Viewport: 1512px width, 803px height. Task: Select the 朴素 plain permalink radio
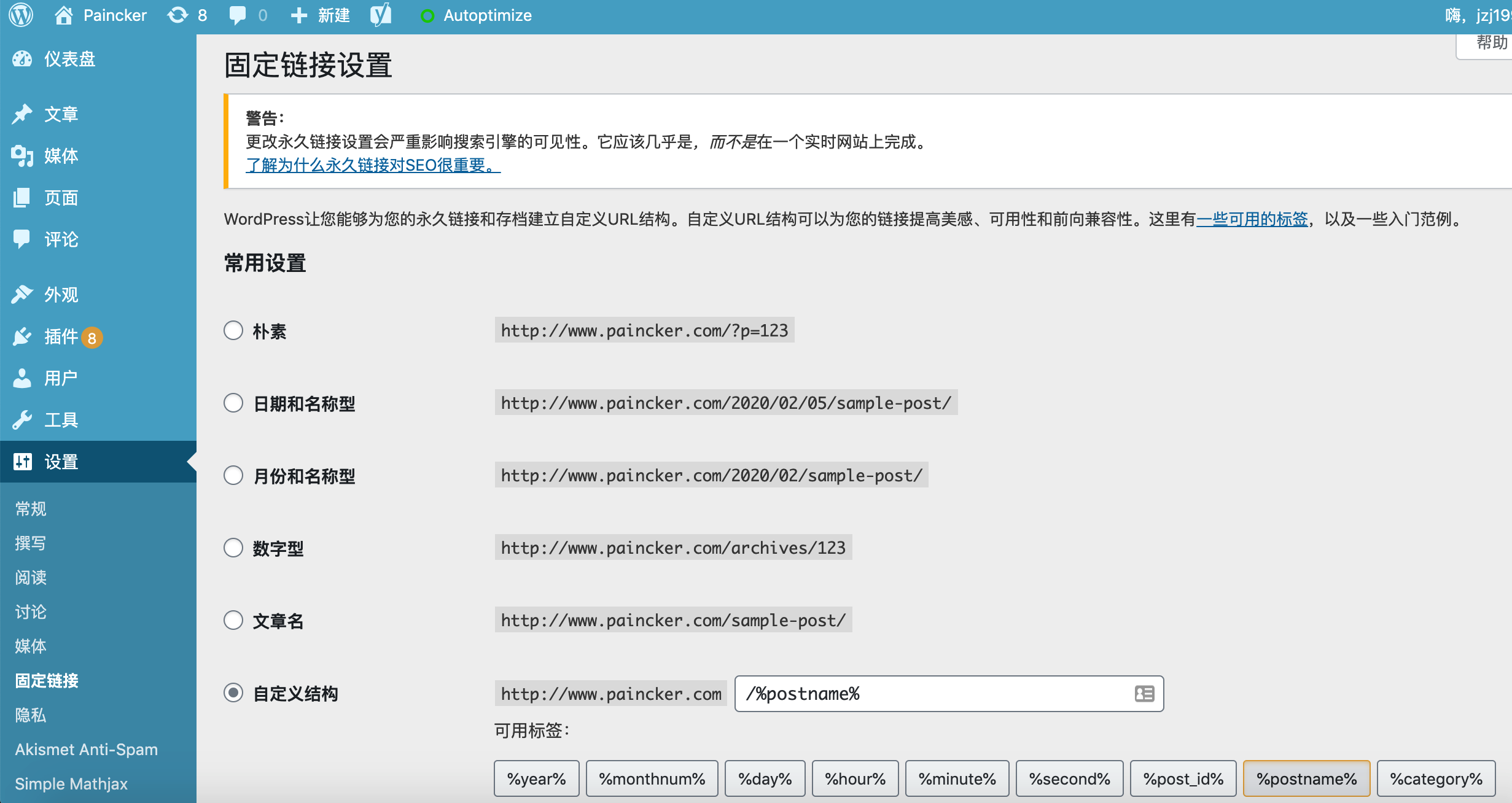pos(233,330)
